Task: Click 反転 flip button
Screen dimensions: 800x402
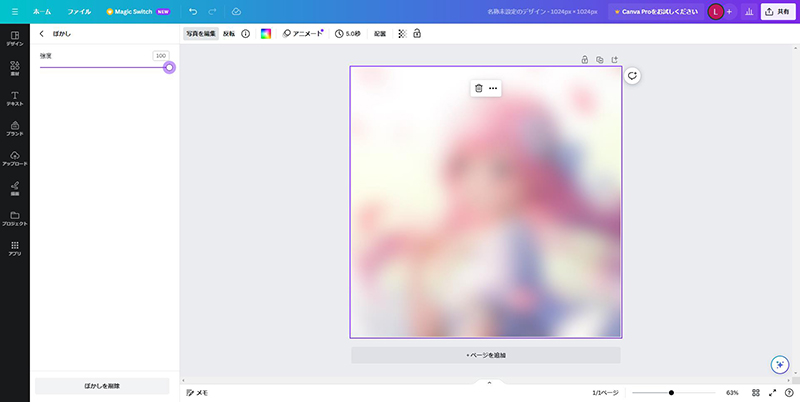Action: coord(229,34)
